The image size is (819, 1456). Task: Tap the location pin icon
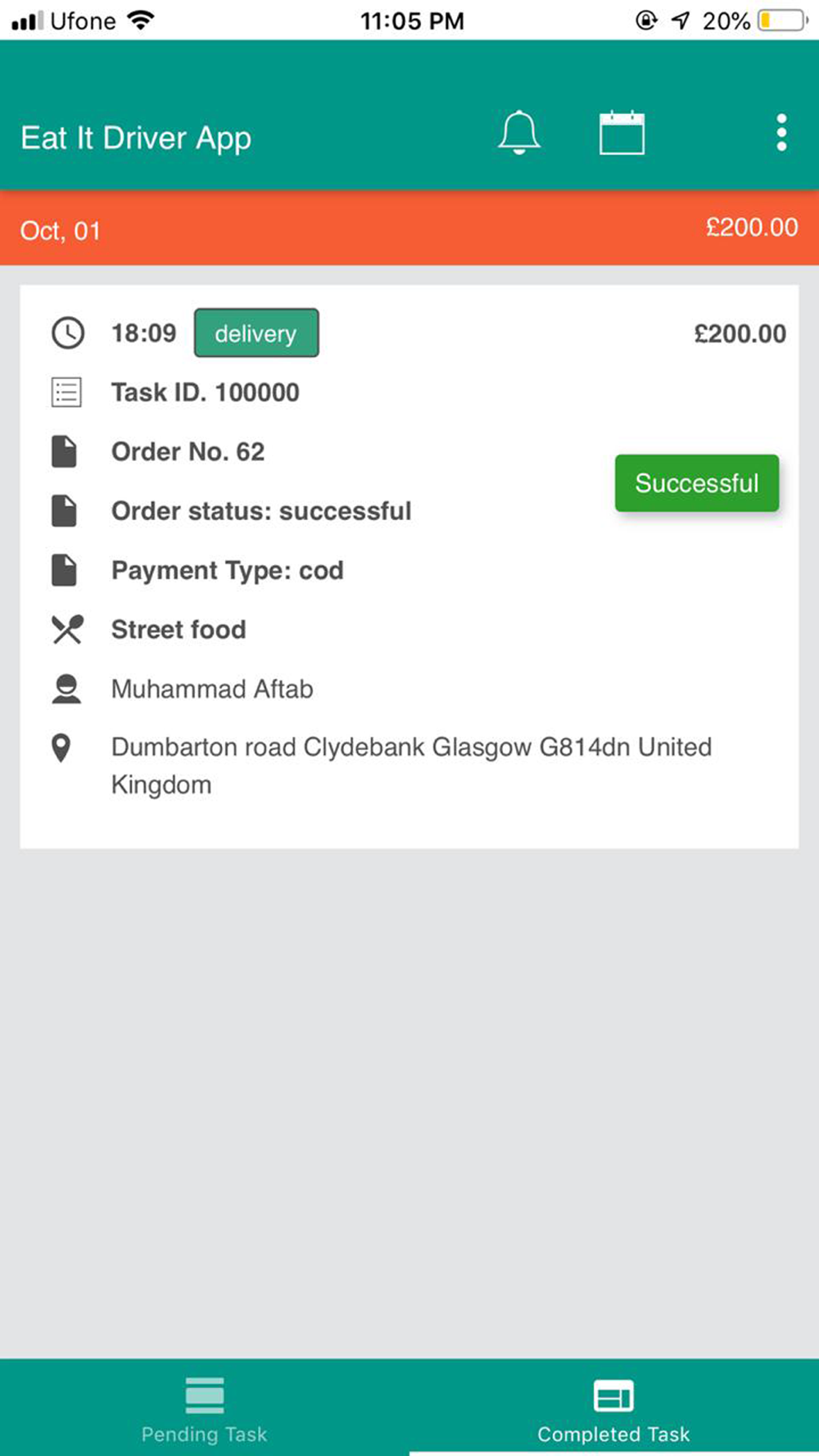(x=61, y=748)
